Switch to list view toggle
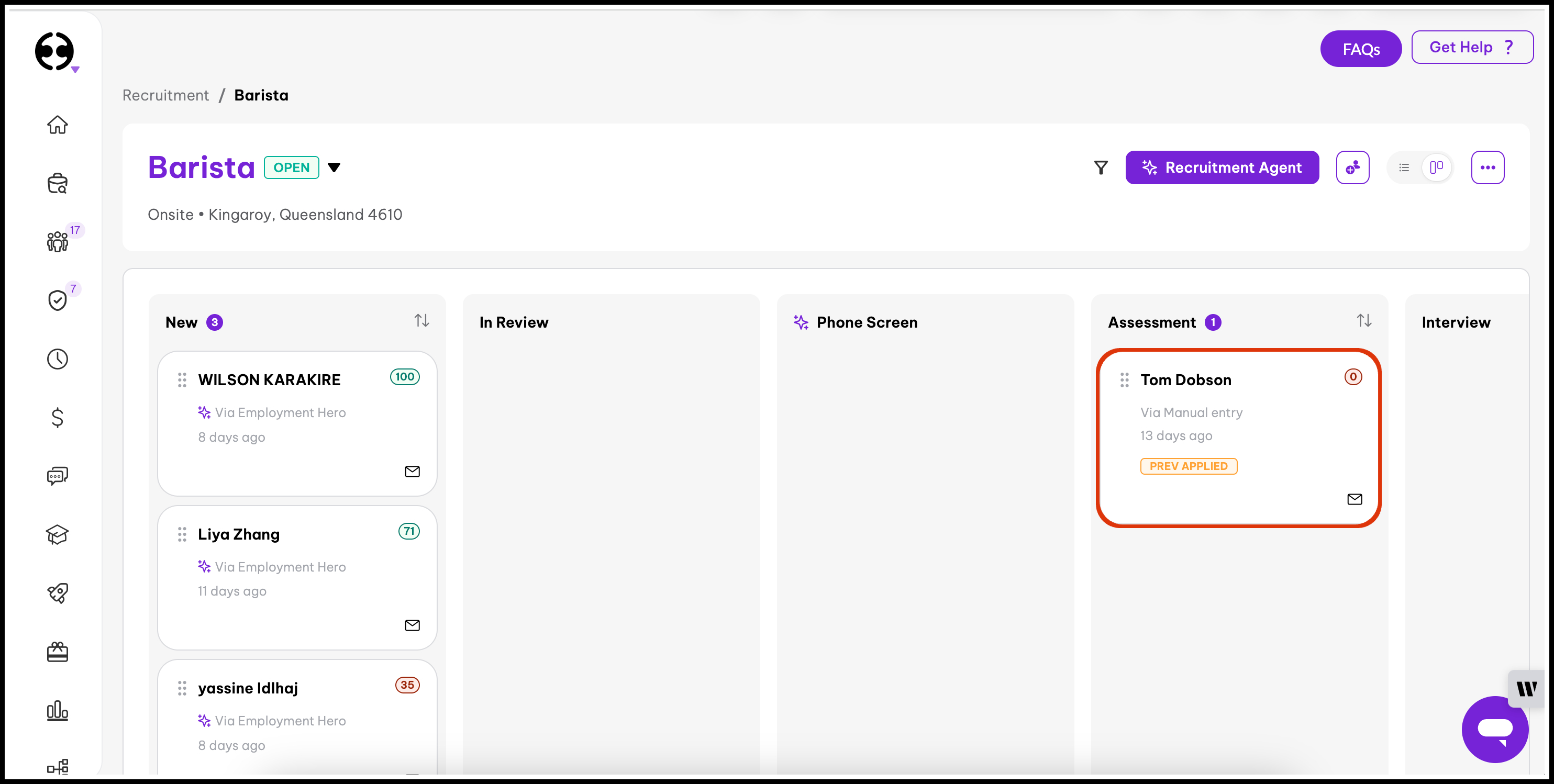The width and height of the screenshot is (1554, 784). pyautogui.click(x=1404, y=167)
